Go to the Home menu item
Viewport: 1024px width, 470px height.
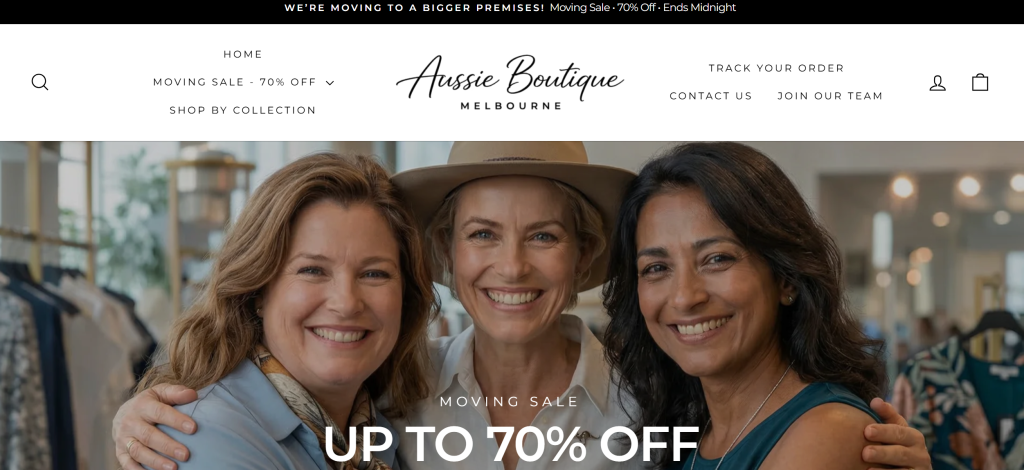point(243,54)
